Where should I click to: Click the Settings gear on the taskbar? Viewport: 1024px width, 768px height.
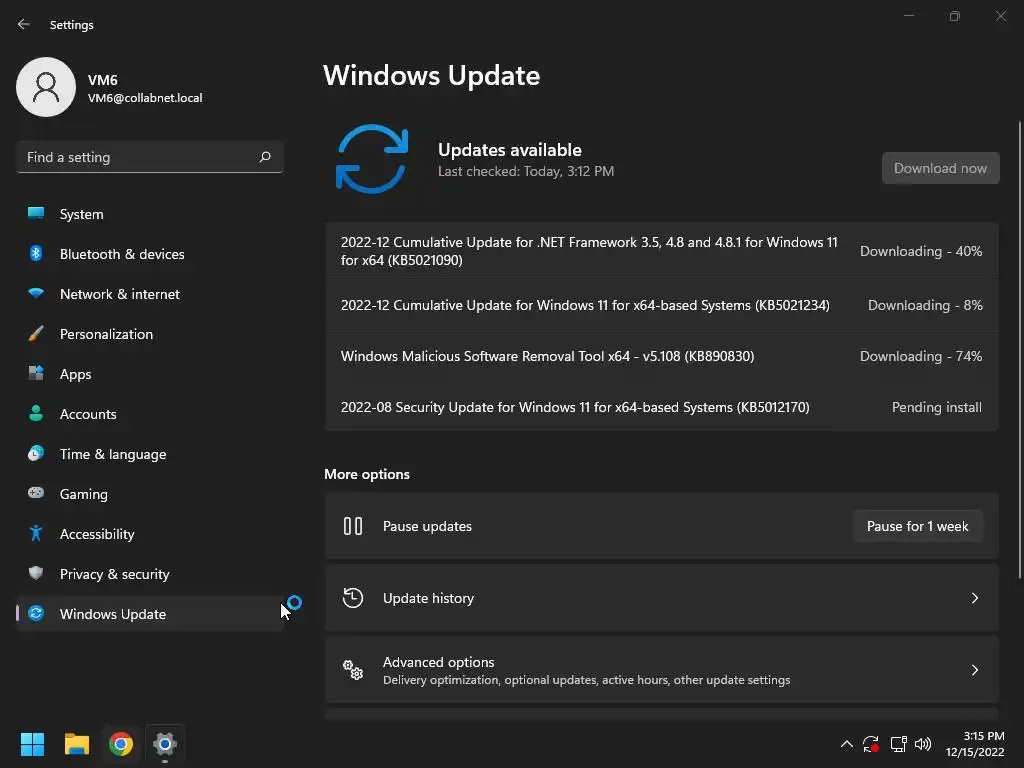click(x=165, y=744)
